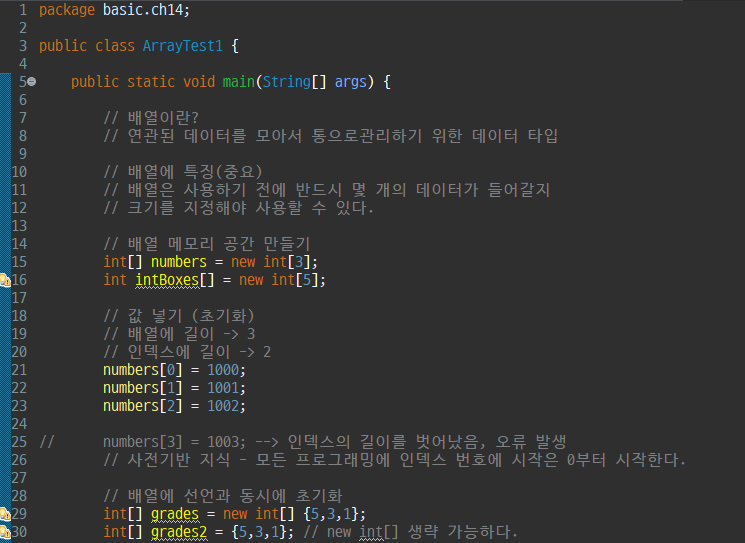The height and width of the screenshot is (543, 745).
Task: Click line number 8 in gutter
Action: (23, 136)
